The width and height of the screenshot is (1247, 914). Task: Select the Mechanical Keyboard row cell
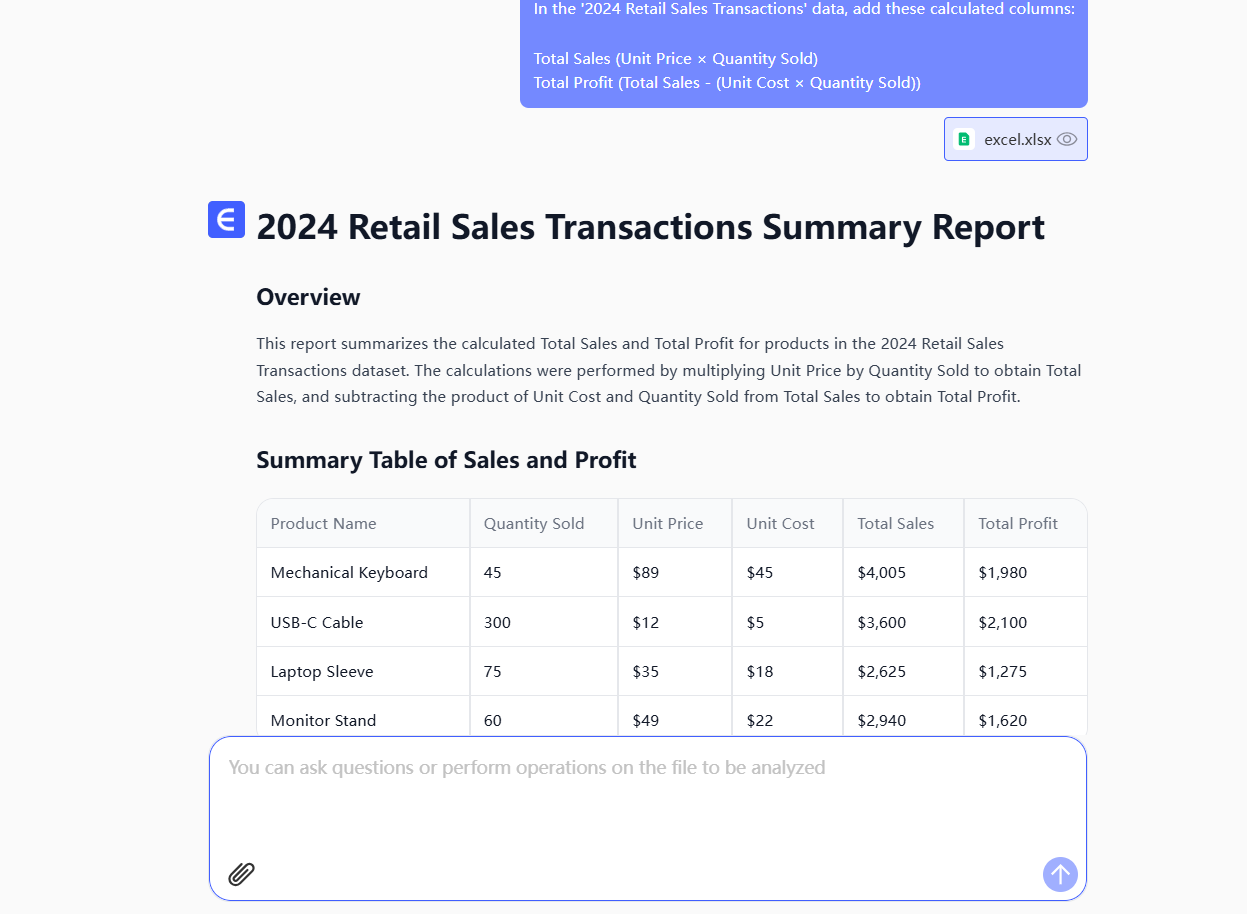tap(349, 572)
